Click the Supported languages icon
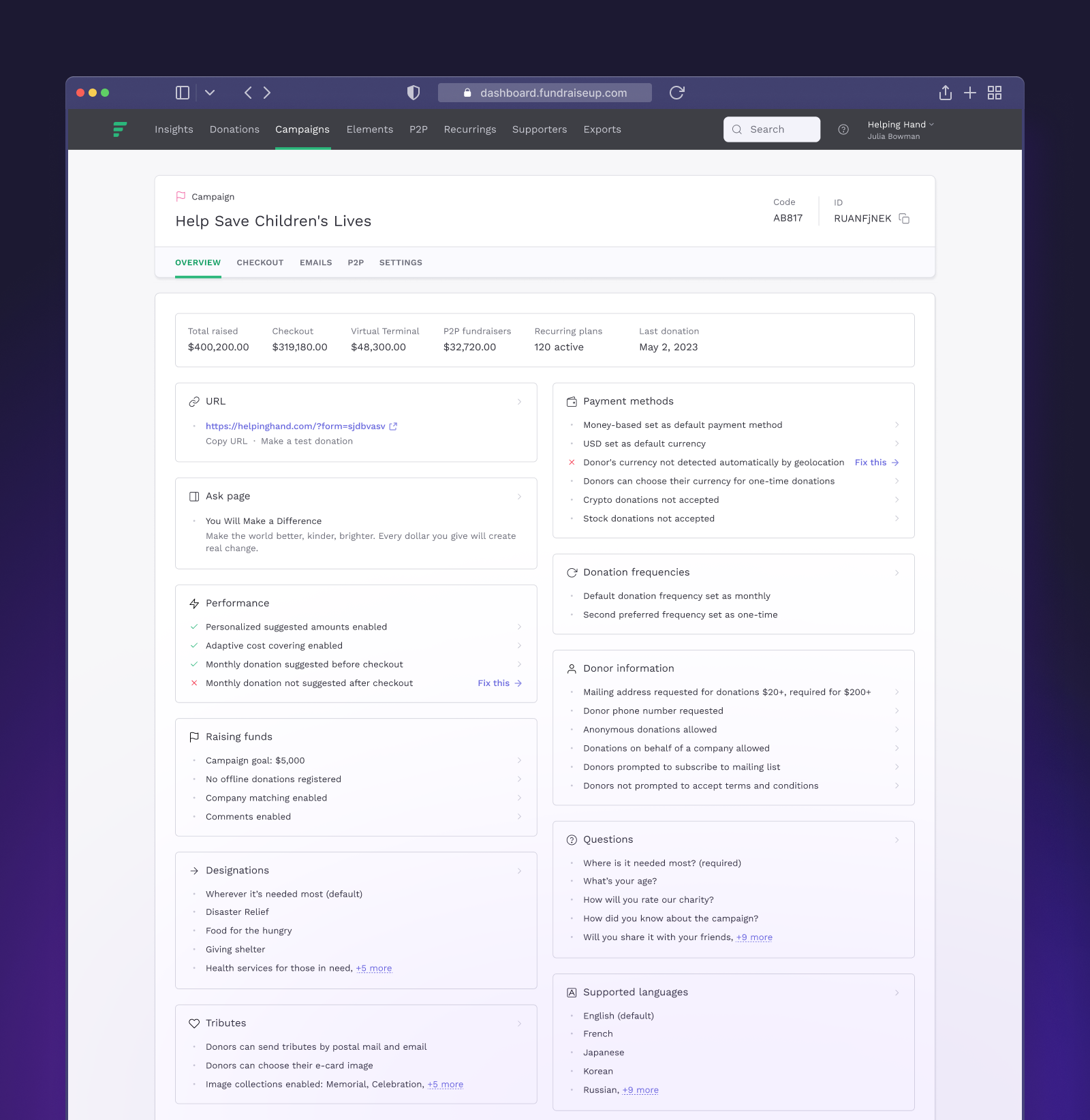The height and width of the screenshot is (1120, 1090). (x=572, y=993)
